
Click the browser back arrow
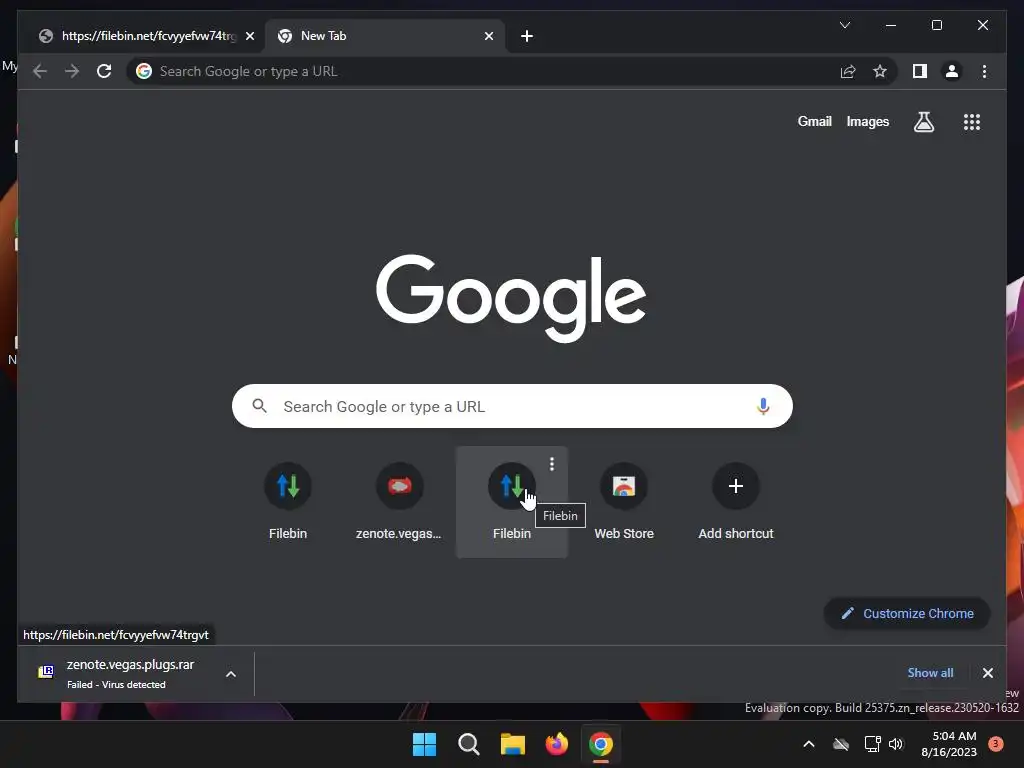click(x=40, y=71)
